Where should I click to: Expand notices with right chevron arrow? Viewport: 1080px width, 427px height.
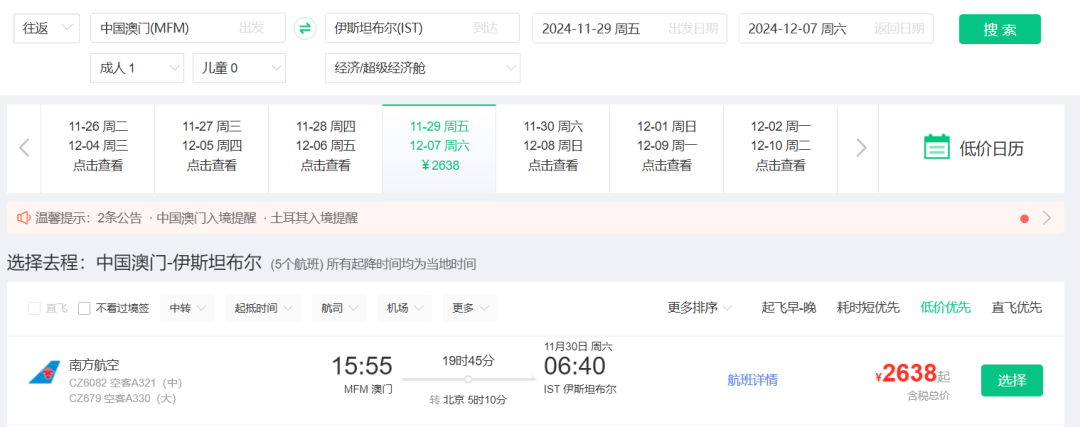[x=1047, y=217]
